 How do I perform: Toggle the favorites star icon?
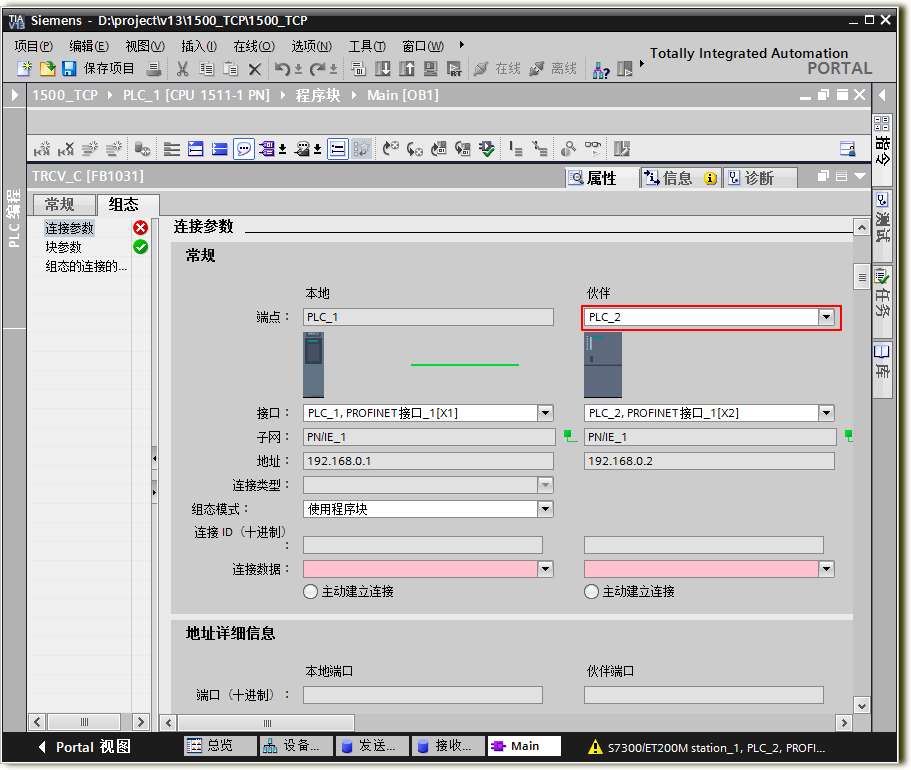tap(361, 149)
